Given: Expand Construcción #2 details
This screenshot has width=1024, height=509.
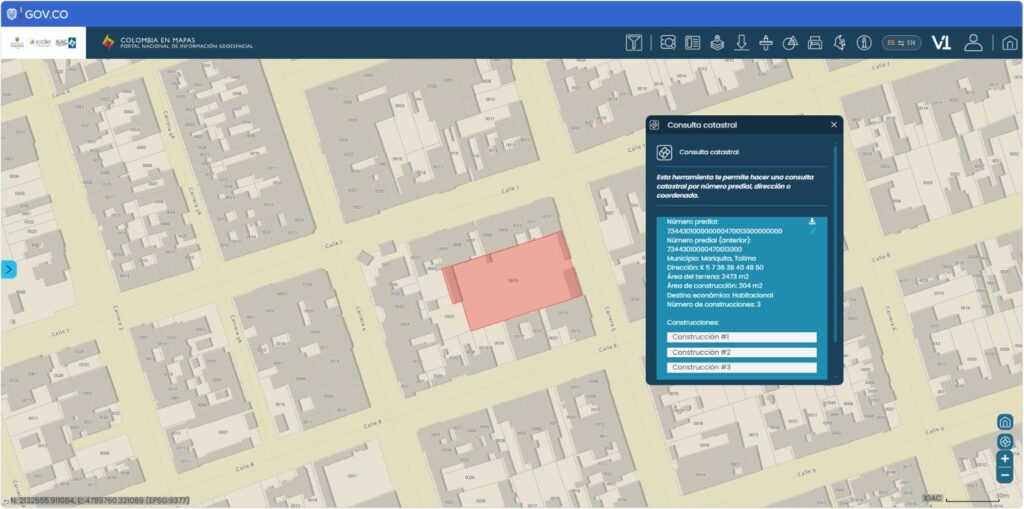Looking at the screenshot, I should [741, 352].
